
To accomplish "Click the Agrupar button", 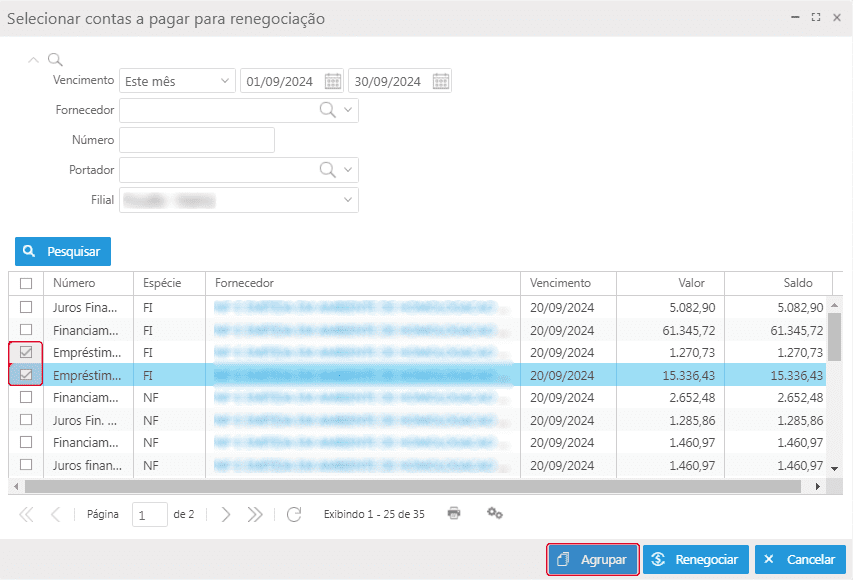I will [593, 560].
